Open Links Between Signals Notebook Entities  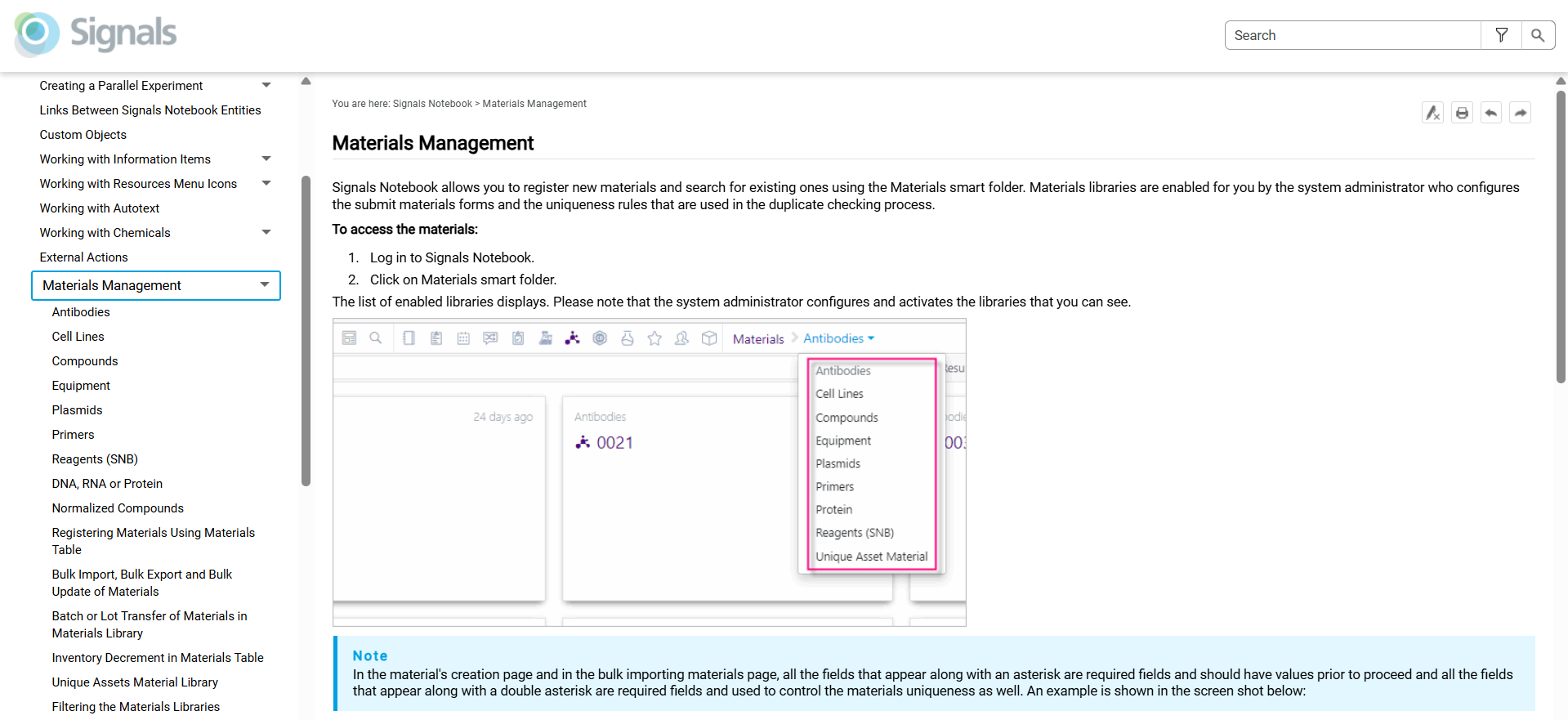tap(150, 110)
